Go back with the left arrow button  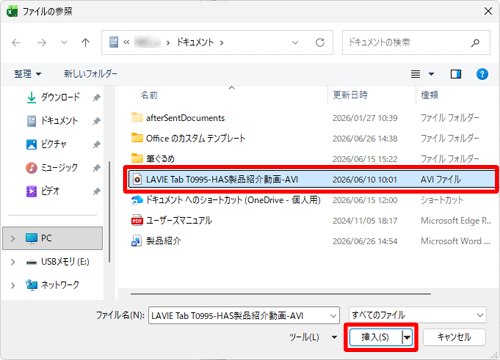point(16,43)
